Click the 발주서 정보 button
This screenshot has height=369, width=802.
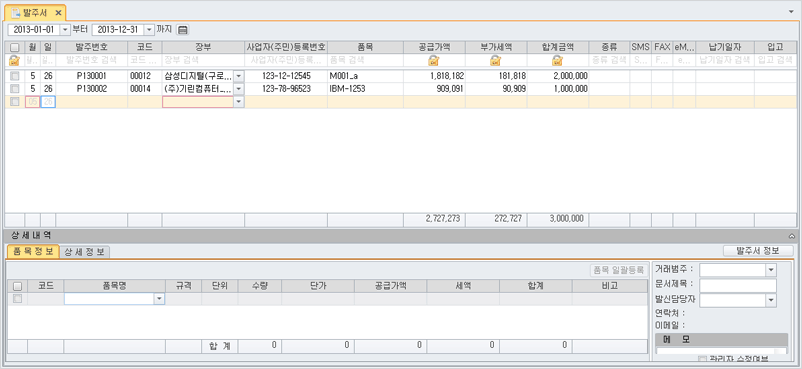click(x=758, y=251)
